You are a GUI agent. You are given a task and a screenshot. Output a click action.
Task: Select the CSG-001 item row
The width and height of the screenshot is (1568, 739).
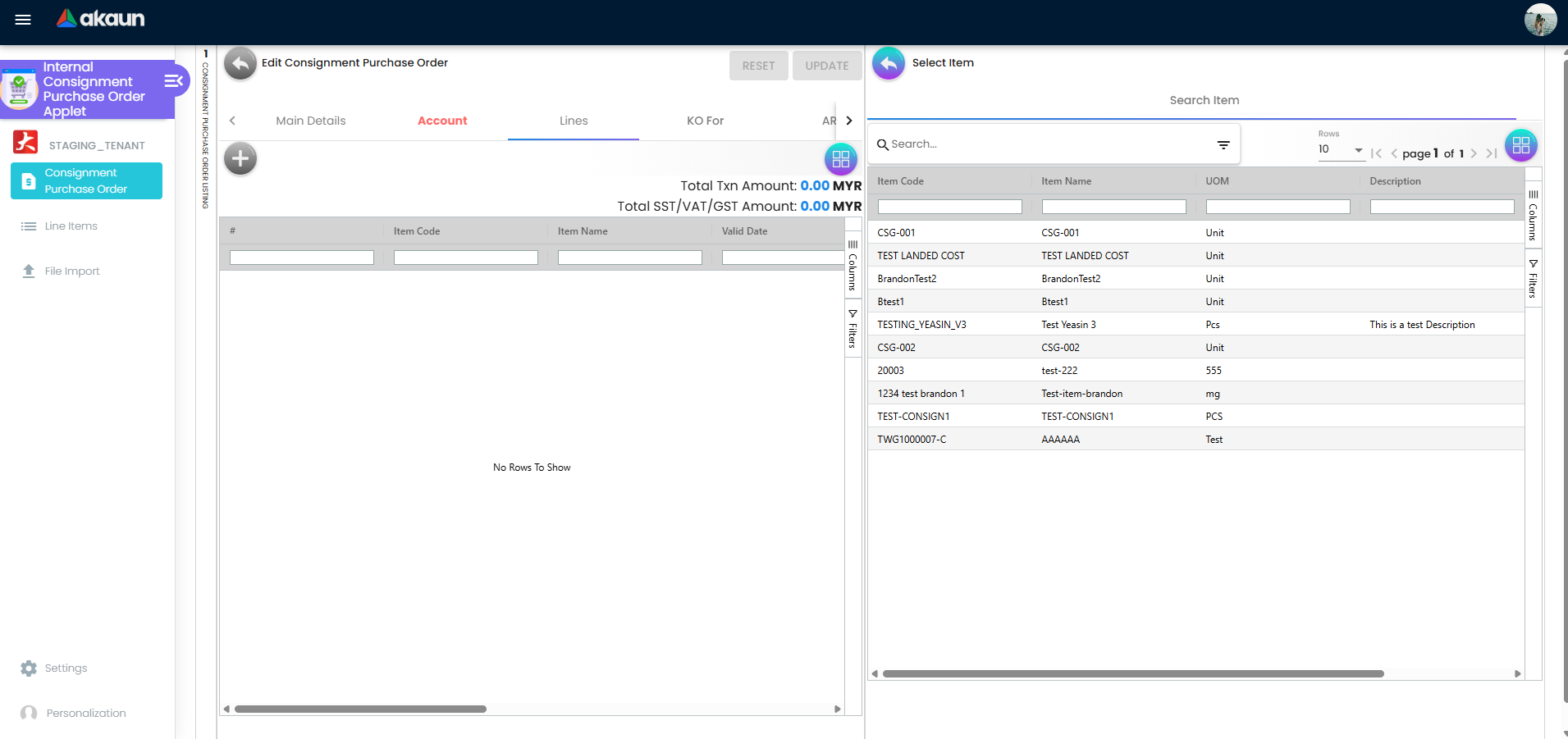click(x=1196, y=233)
